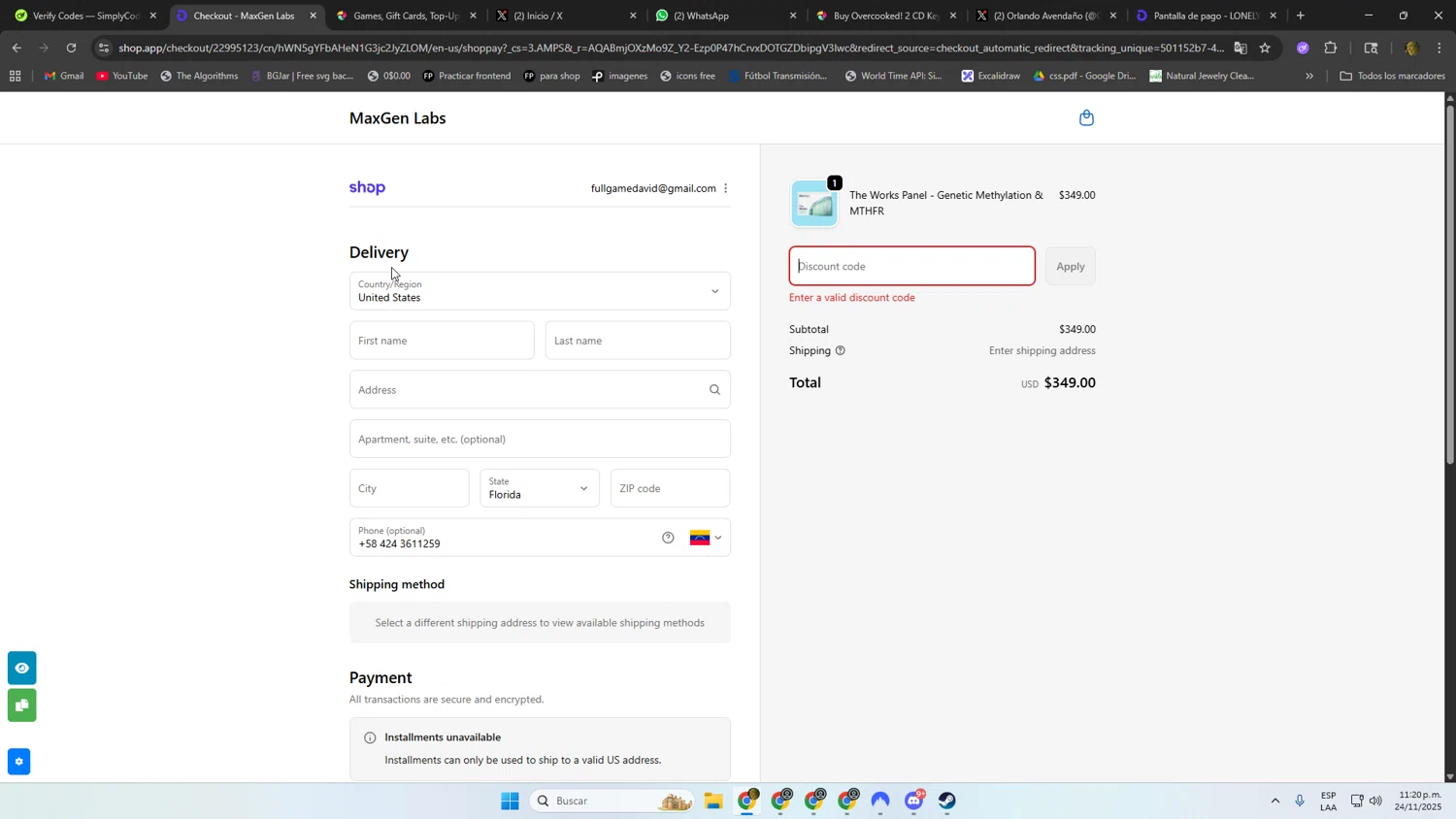Viewport: 1456px width, 819px height.
Task: Click the phone number help icon
Action: click(x=668, y=538)
